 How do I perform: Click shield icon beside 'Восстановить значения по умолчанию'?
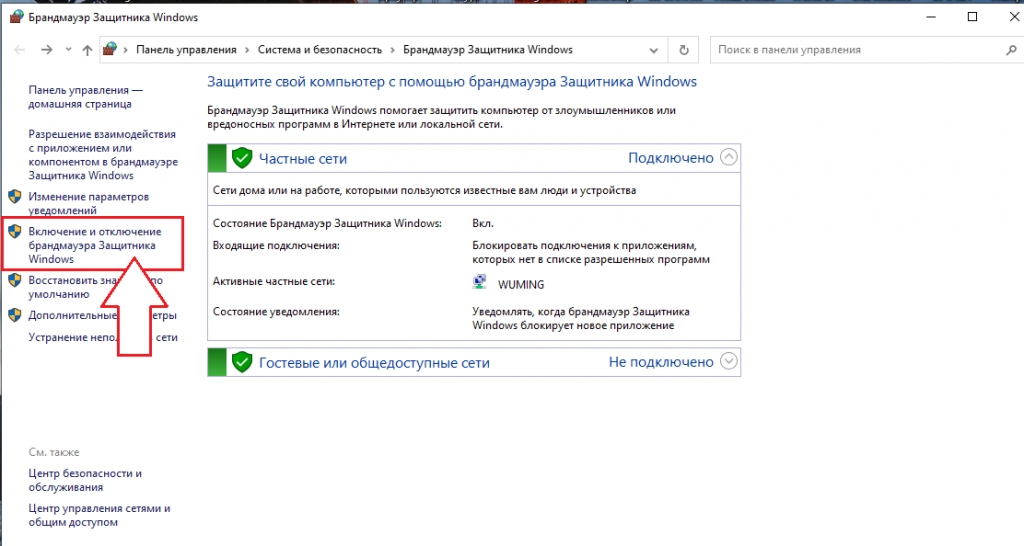click(14, 280)
